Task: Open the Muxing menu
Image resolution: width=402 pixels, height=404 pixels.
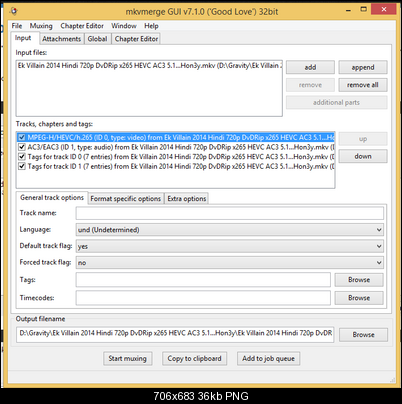Action: (x=41, y=26)
